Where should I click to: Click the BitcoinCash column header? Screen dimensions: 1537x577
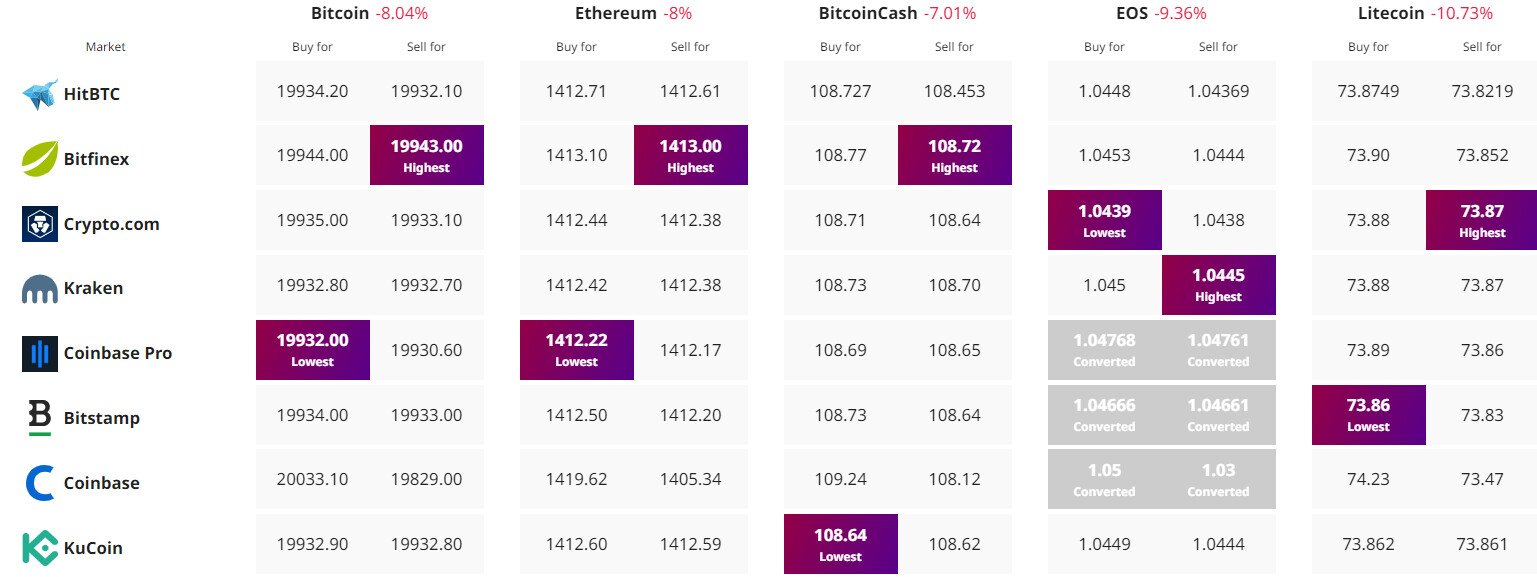pyautogui.click(x=865, y=14)
